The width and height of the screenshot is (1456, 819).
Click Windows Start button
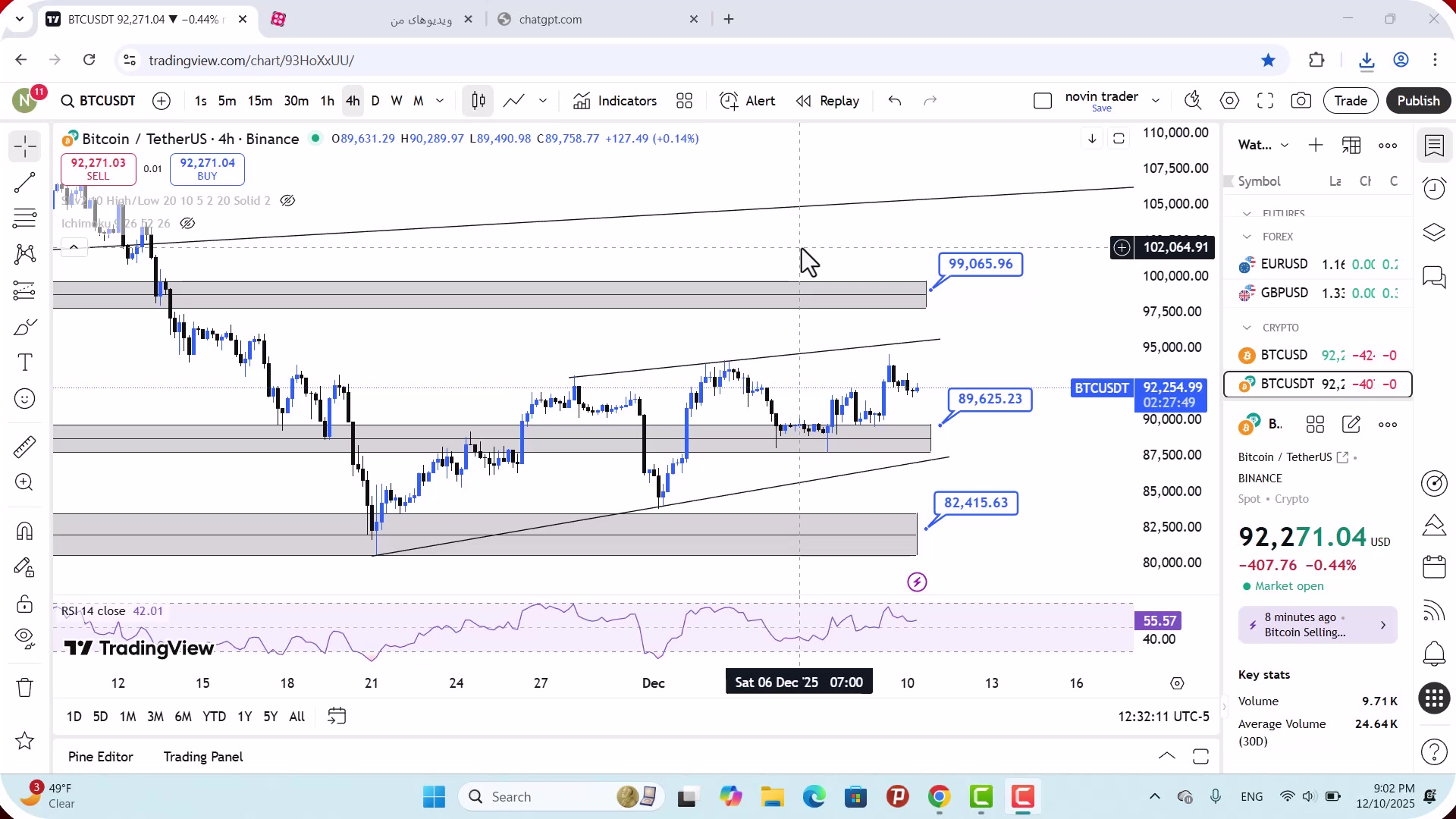click(434, 797)
